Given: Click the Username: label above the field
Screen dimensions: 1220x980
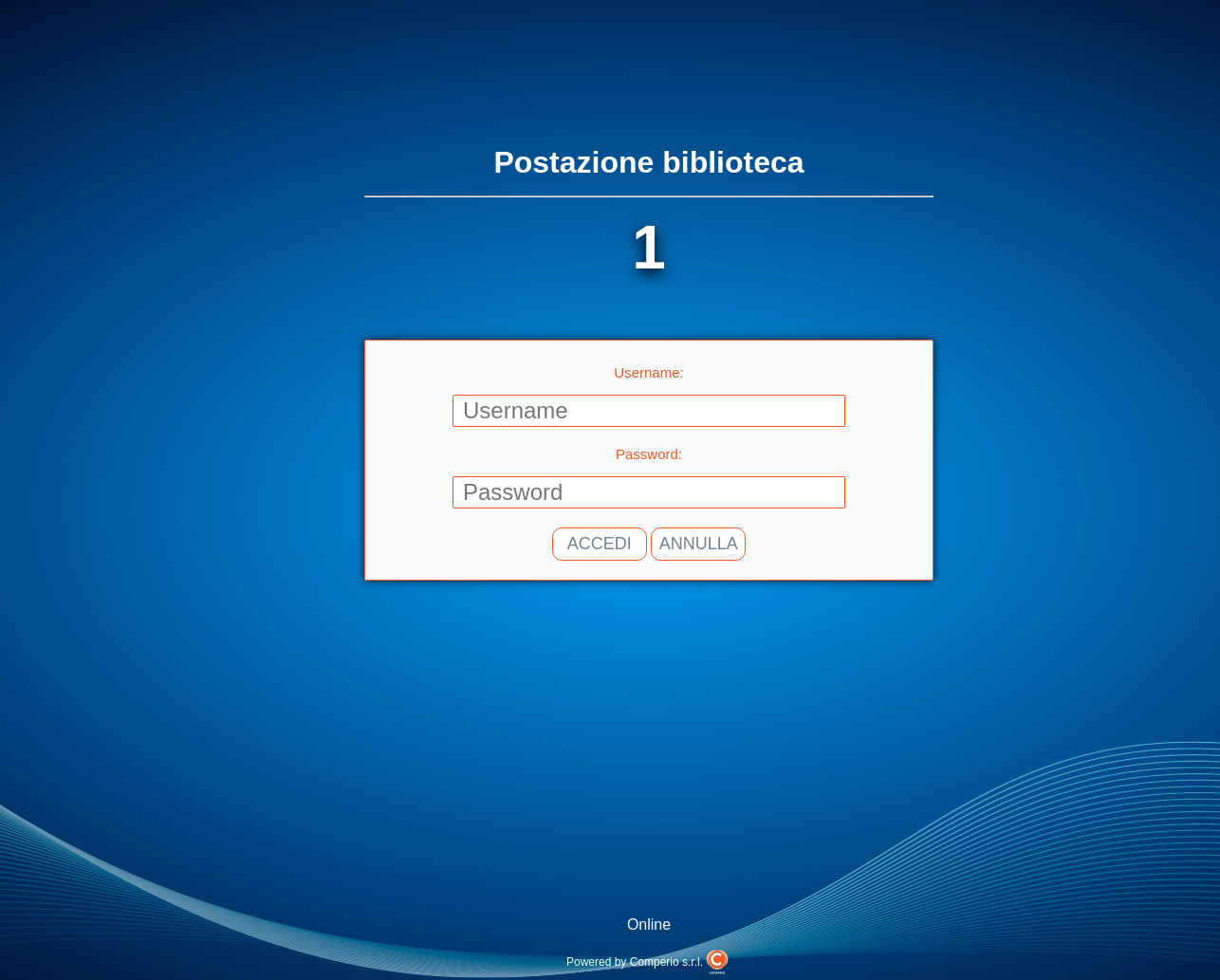Looking at the screenshot, I should click(x=648, y=372).
